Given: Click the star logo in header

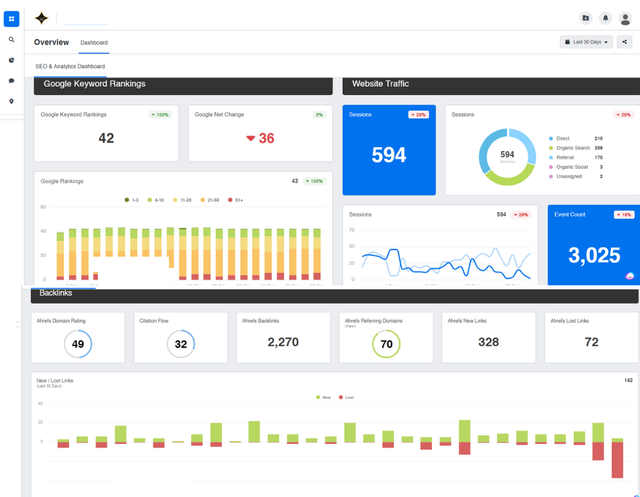Looking at the screenshot, I should pos(41,18).
